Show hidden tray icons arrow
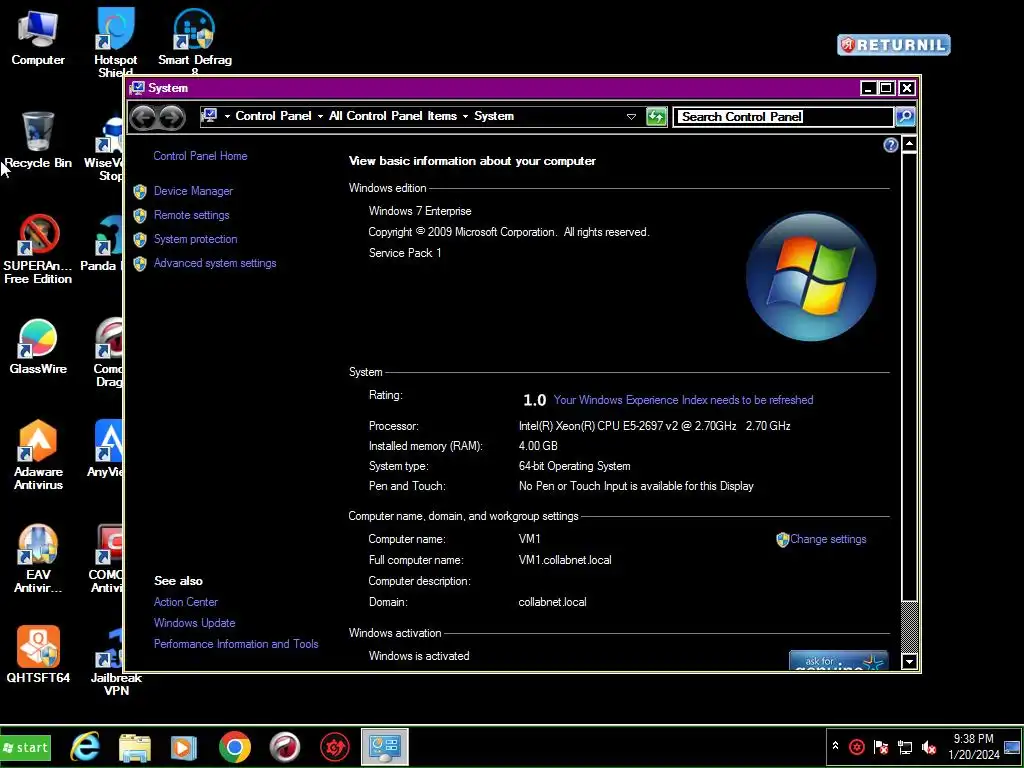Viewport: 1024px width, 768px height. 835,745
